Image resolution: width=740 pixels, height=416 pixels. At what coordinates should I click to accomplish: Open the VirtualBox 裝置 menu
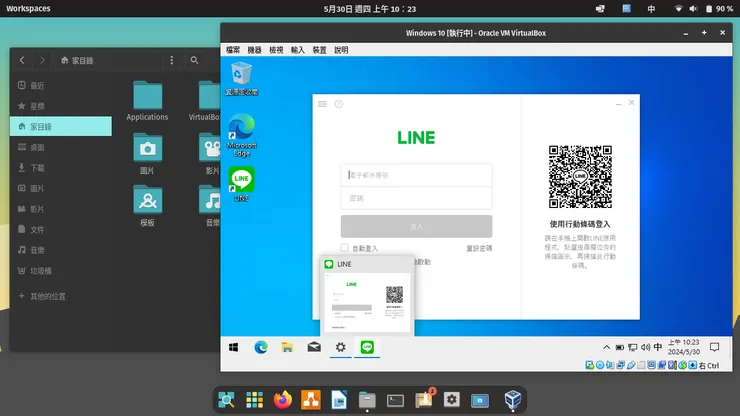320,50
